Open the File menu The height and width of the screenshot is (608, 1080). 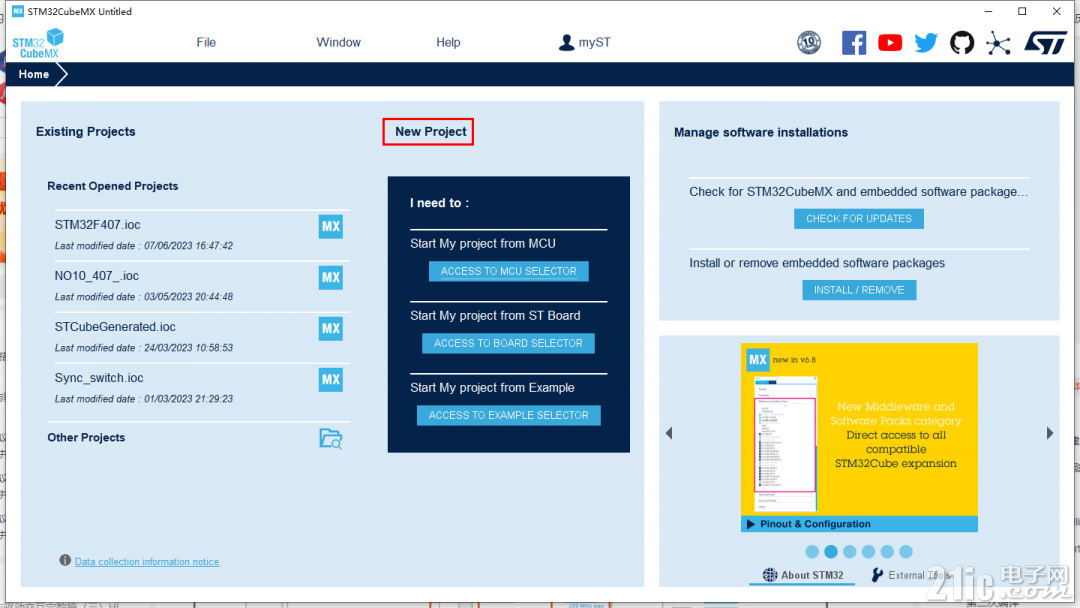pyautogui.click(x=206, y=43)
